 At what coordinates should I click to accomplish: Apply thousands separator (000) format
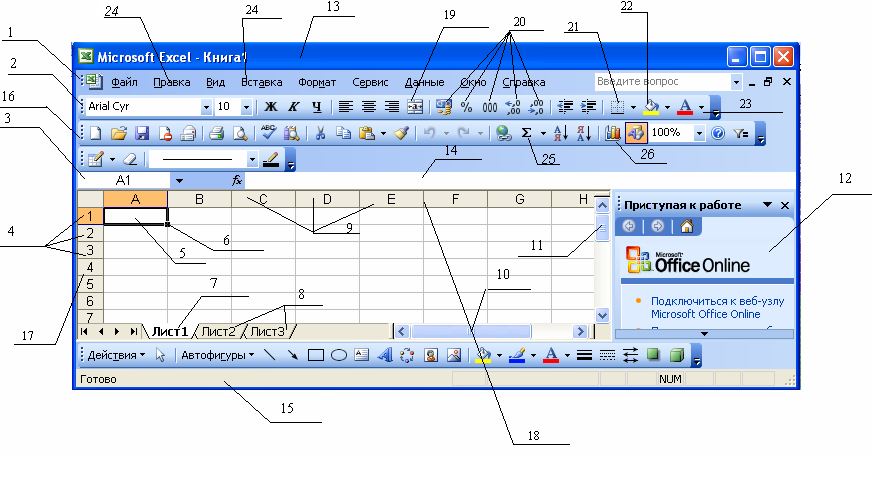tap(489, 107)
